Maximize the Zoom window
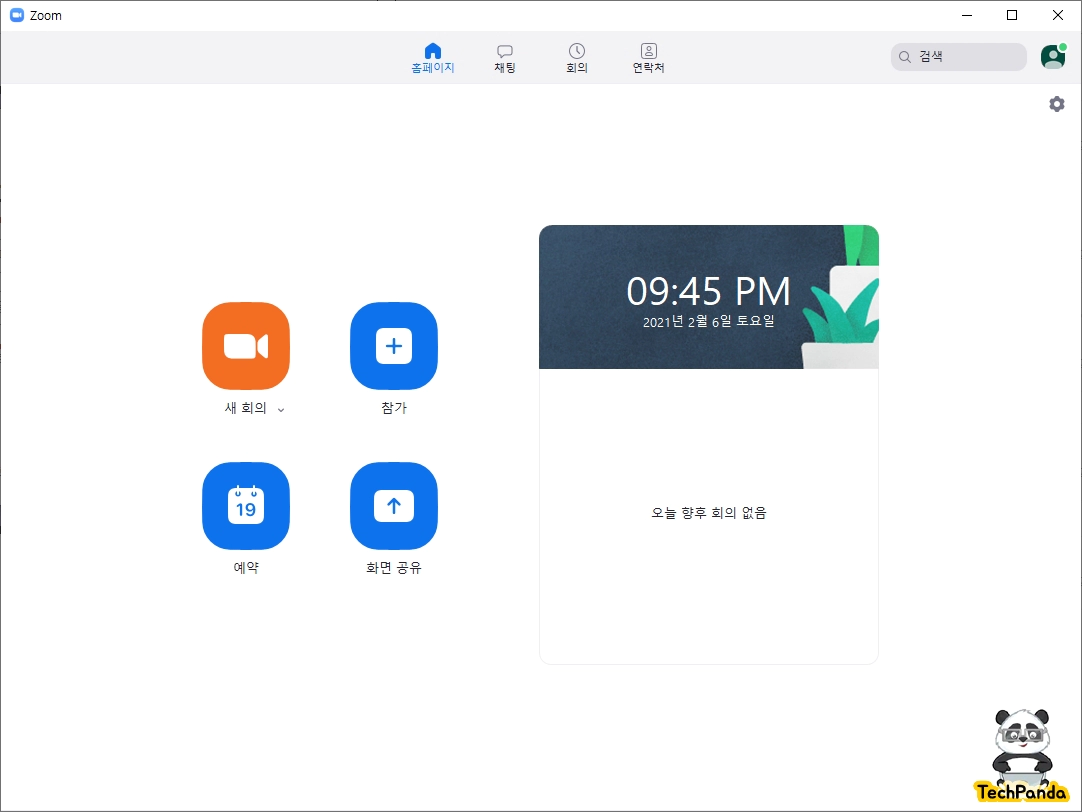Viewport: 1082px width, 812px height. (1012, 15)
